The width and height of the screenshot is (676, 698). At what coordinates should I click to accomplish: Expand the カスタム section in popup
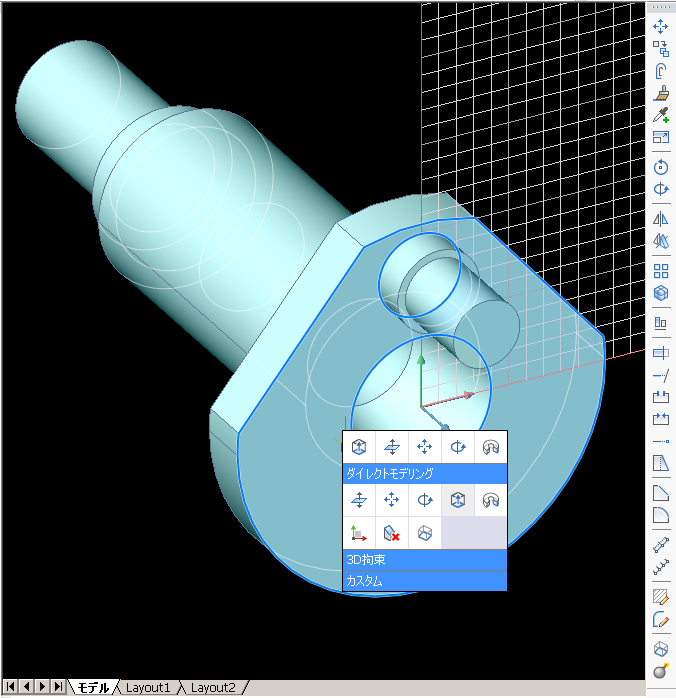click(425, 580)
